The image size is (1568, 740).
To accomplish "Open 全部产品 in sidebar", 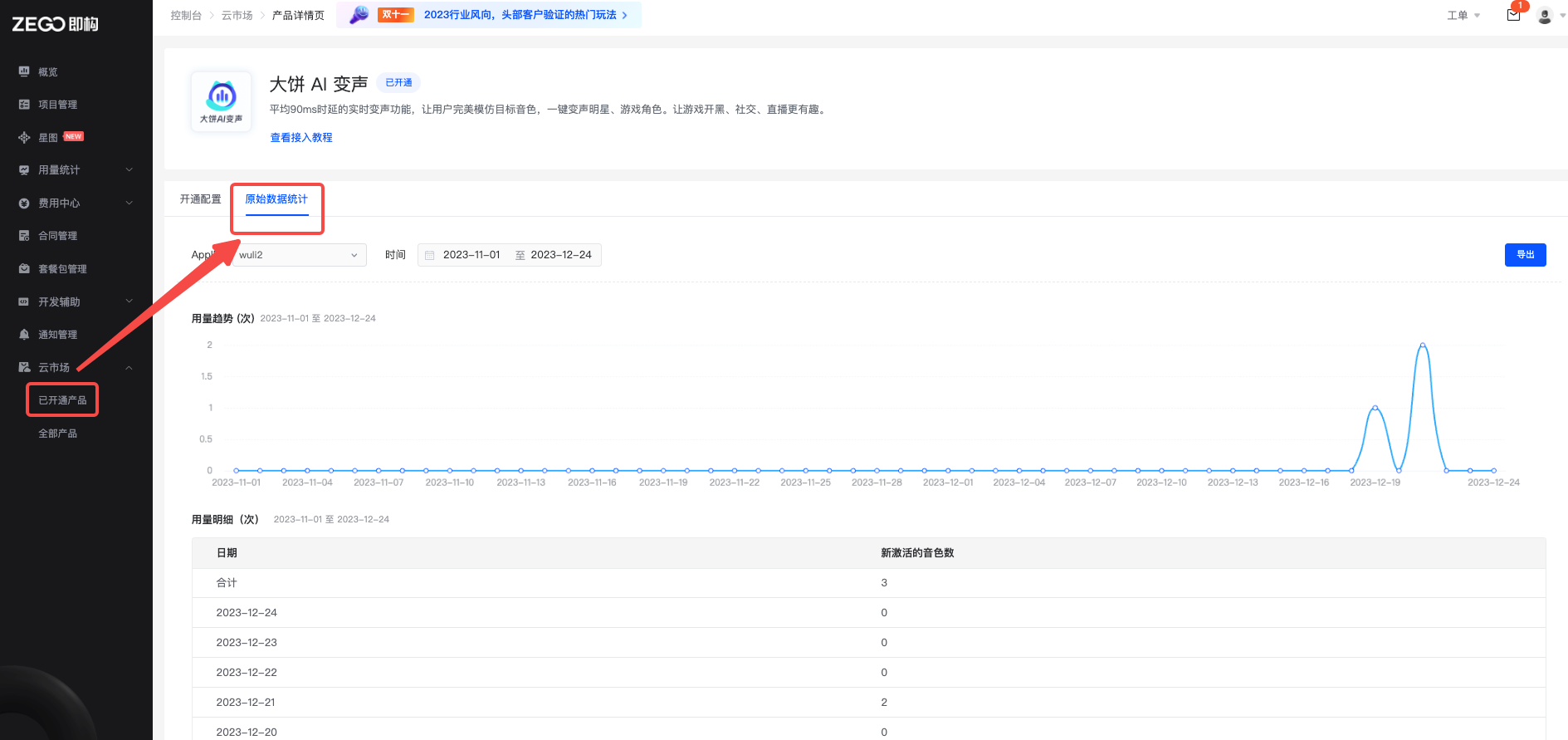I will click(x=57, y=434).
